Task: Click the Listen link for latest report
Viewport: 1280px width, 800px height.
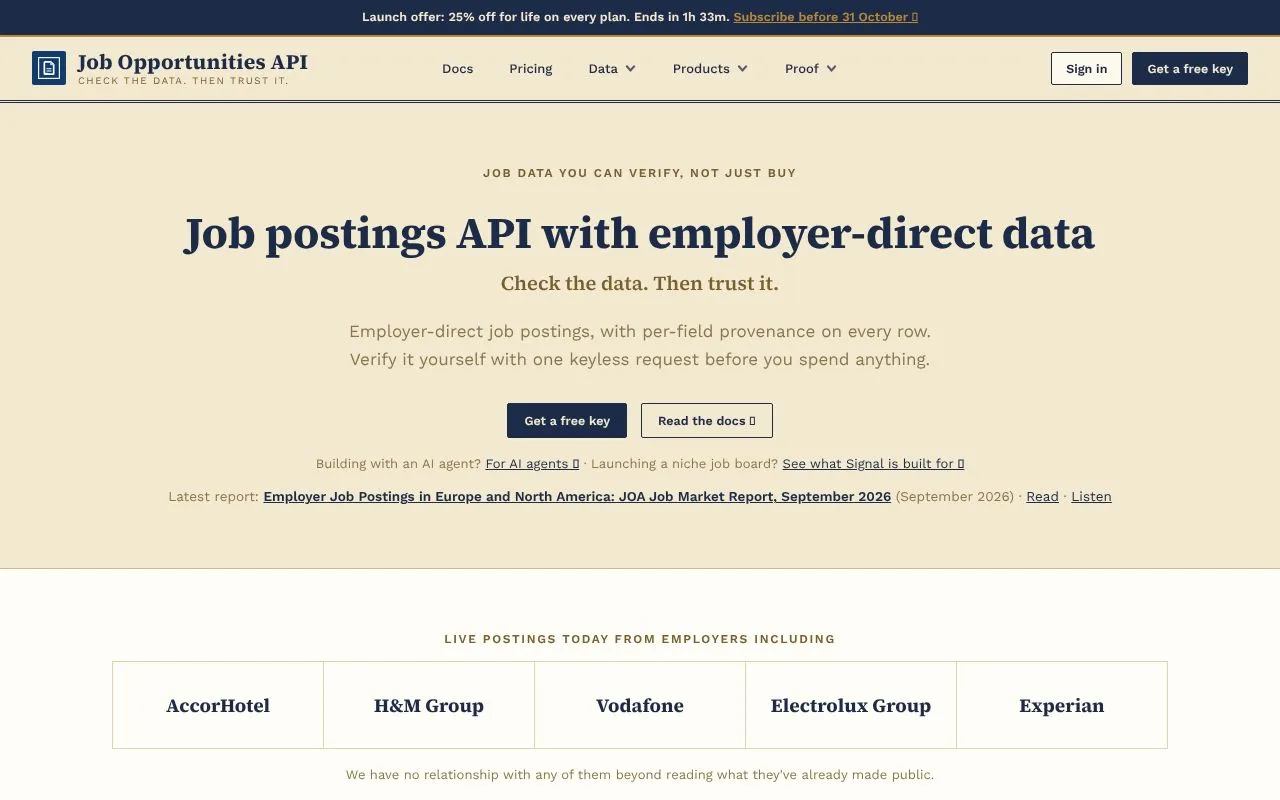Action: [x=1091, y=497]
